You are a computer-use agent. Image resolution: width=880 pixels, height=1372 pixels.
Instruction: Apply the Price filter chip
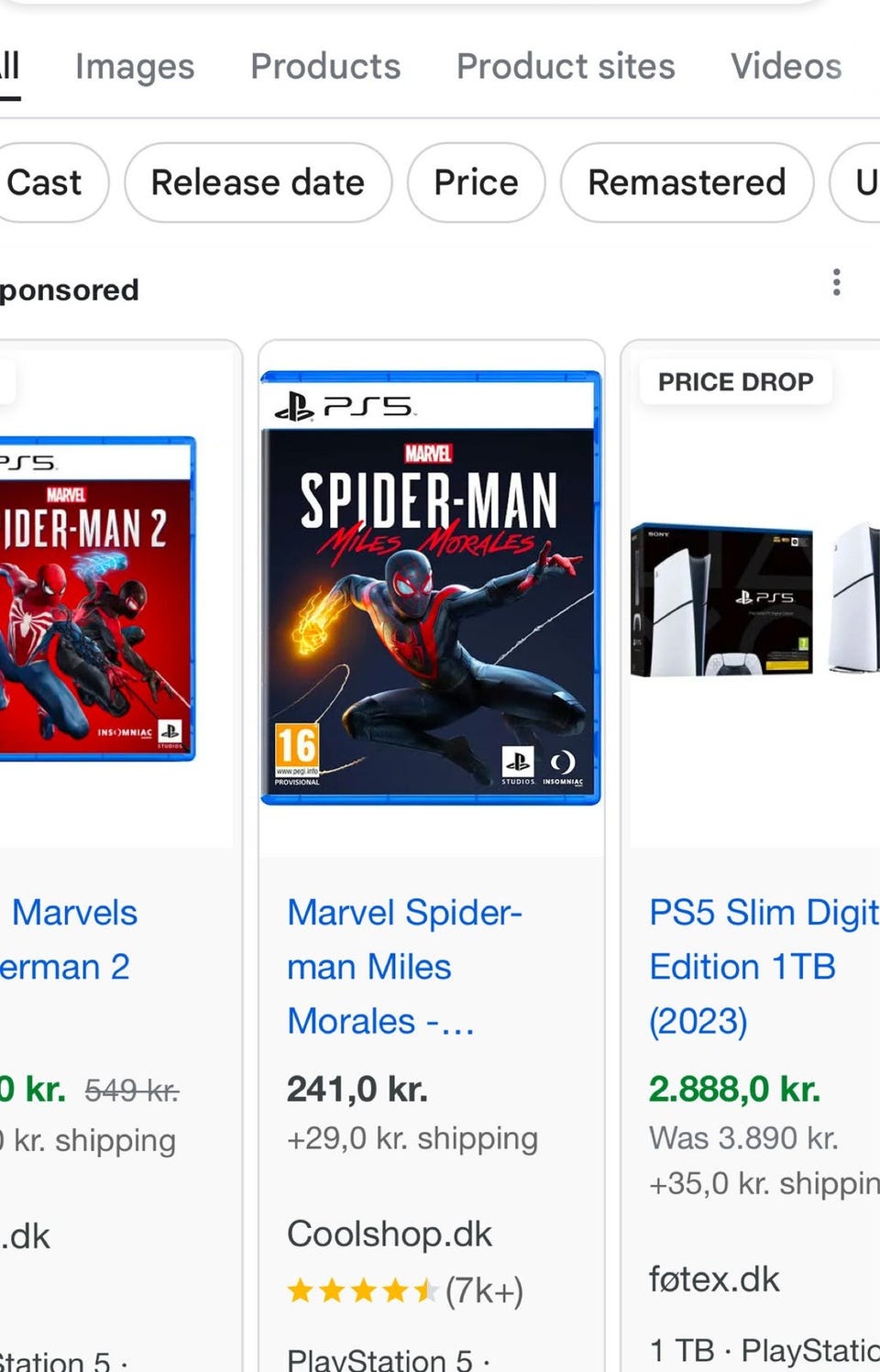[476, 182]
